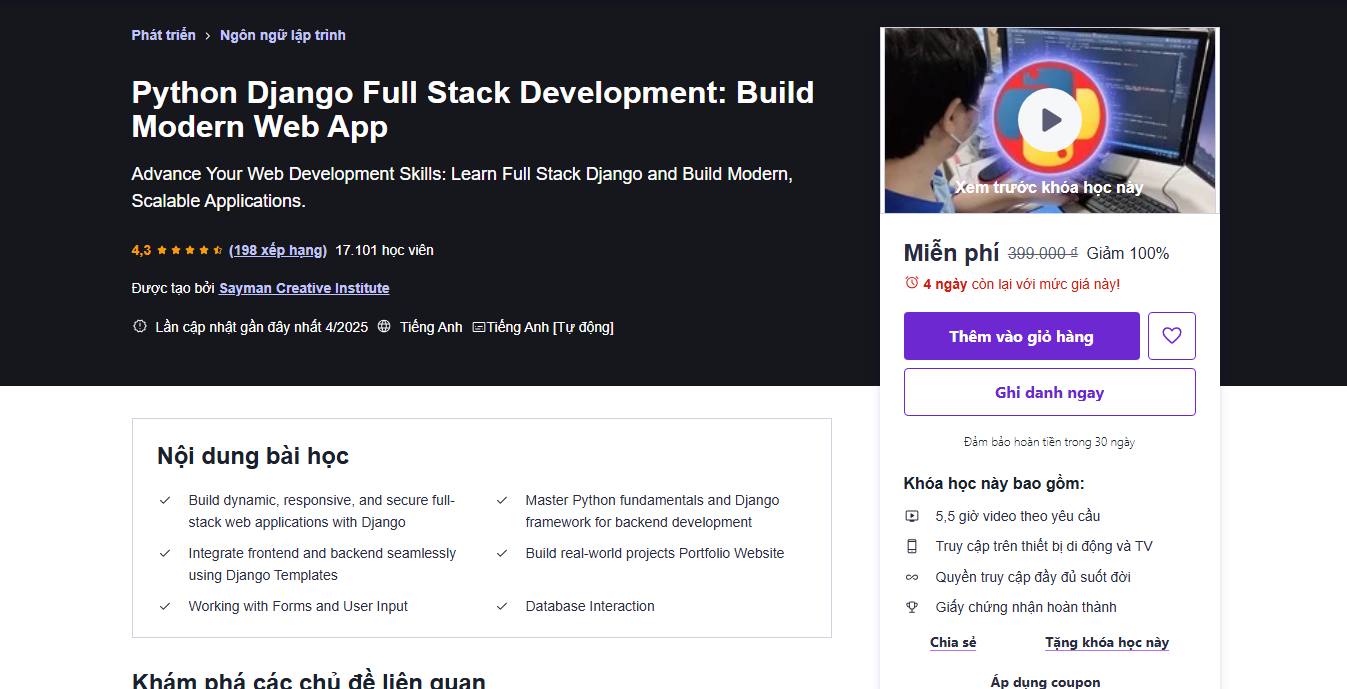Click the Miễn phí price text
Viewport: 1347px width, 689px height.
point(951,253)
